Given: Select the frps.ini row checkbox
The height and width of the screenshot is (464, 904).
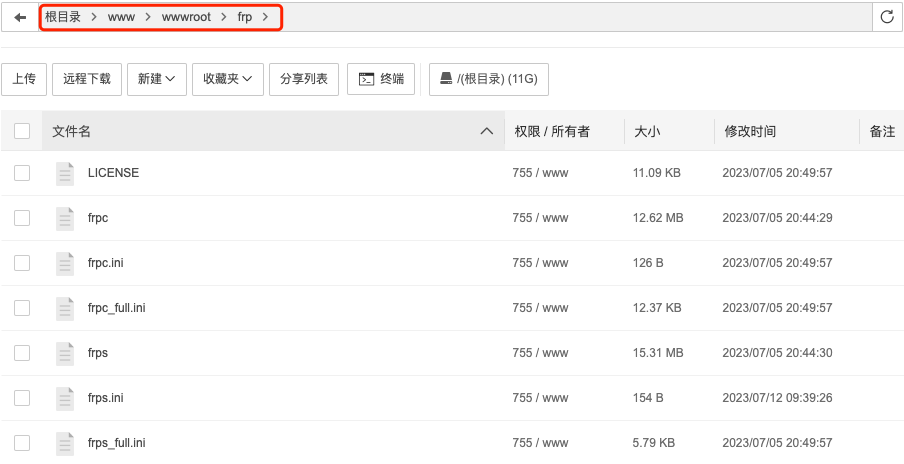Looking at the screenshot, I should pyautogui.click(x=22, y=398).
